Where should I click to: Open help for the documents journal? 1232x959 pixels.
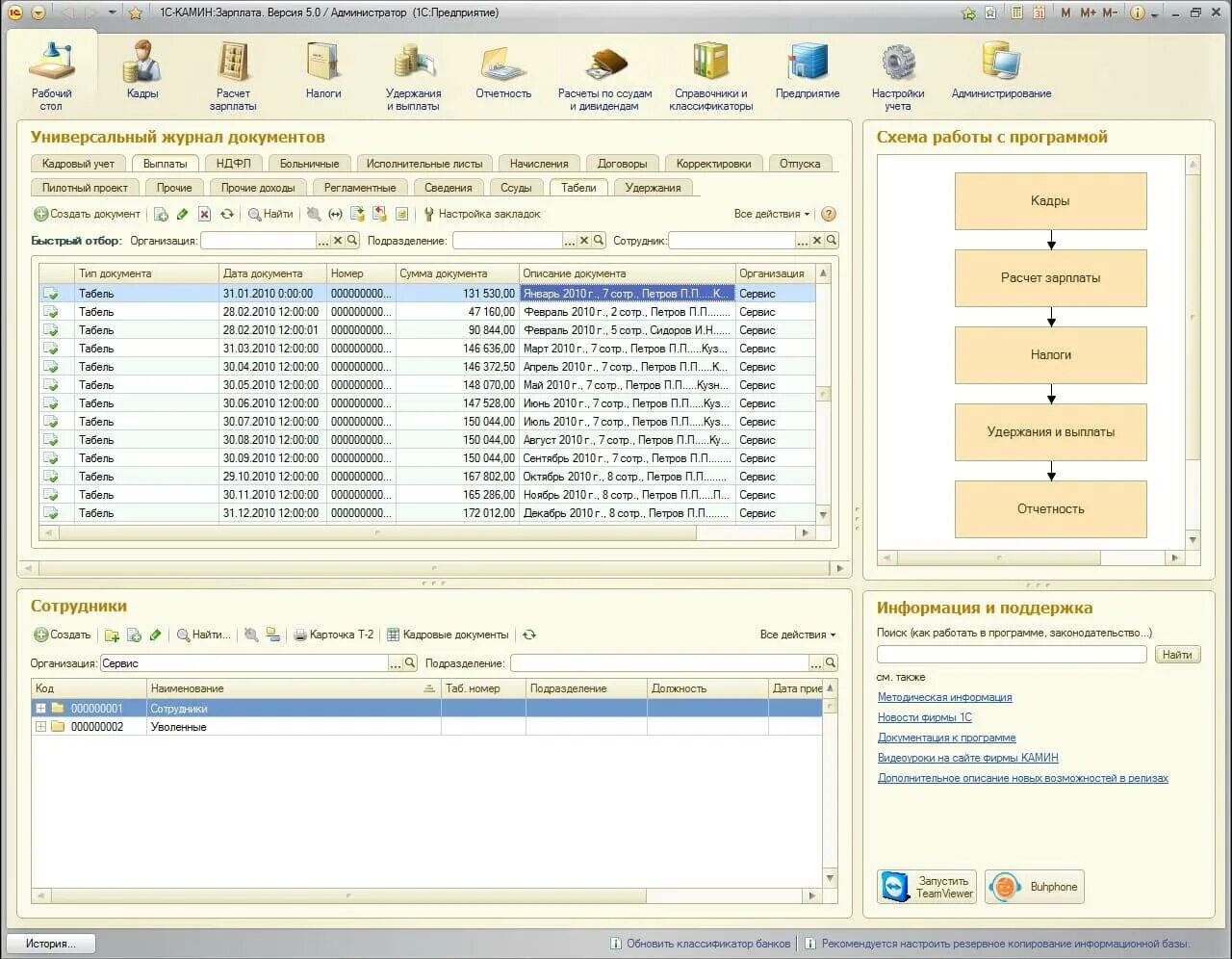tap(828, 214)
